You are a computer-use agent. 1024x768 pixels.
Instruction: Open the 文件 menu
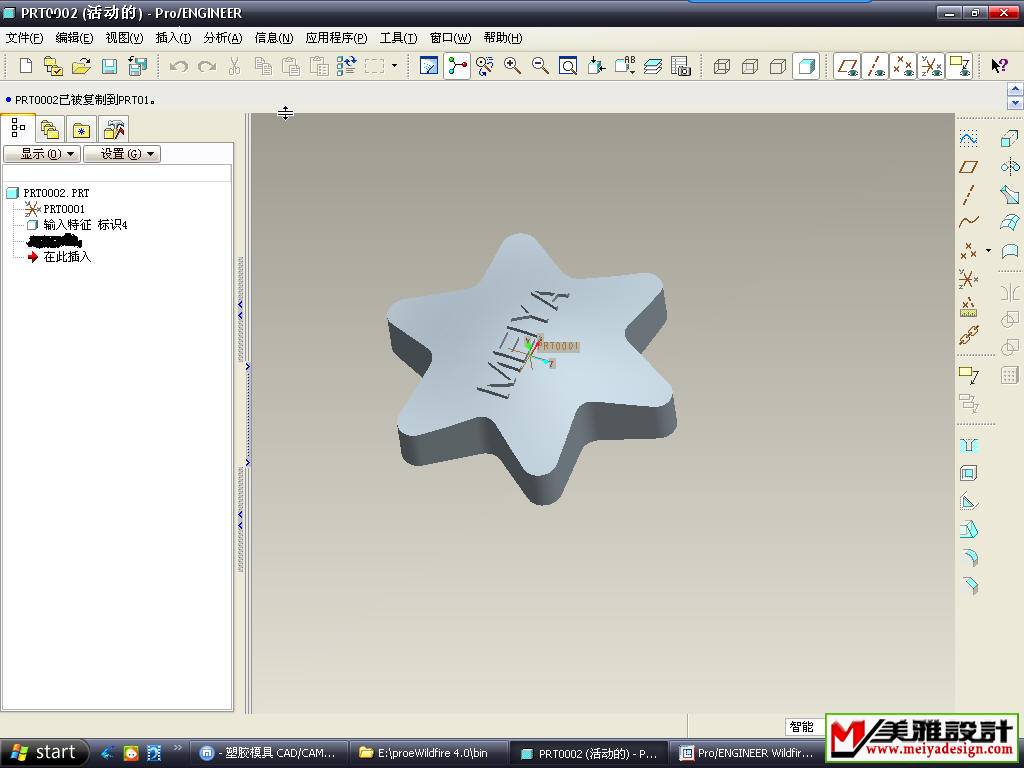tap(24, 38)
